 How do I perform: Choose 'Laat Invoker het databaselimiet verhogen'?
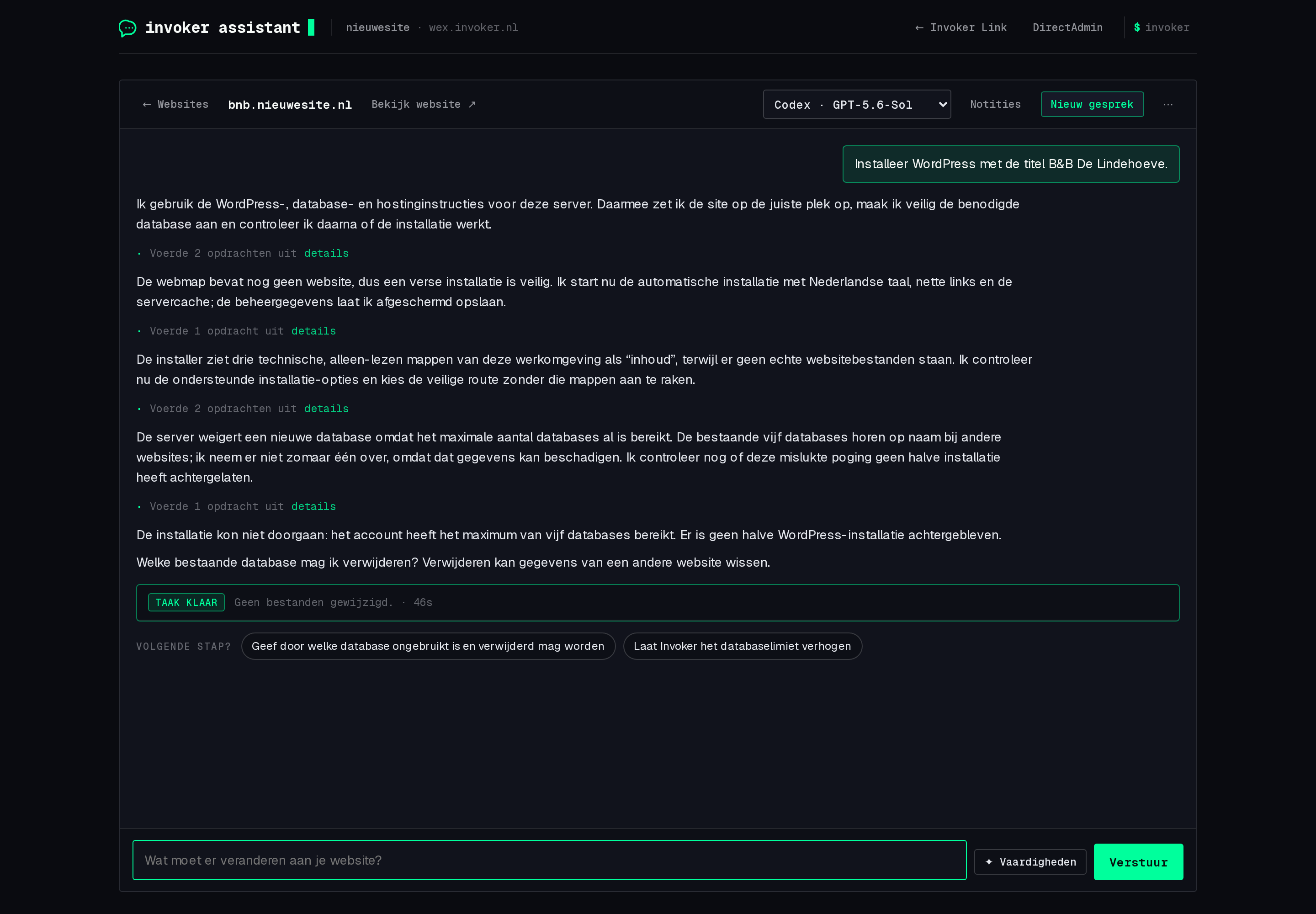(x=742, y=646)
